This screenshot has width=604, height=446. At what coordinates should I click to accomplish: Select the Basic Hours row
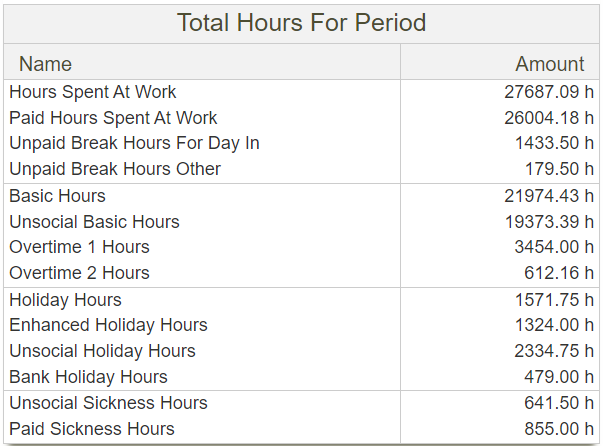coord(57,196)
